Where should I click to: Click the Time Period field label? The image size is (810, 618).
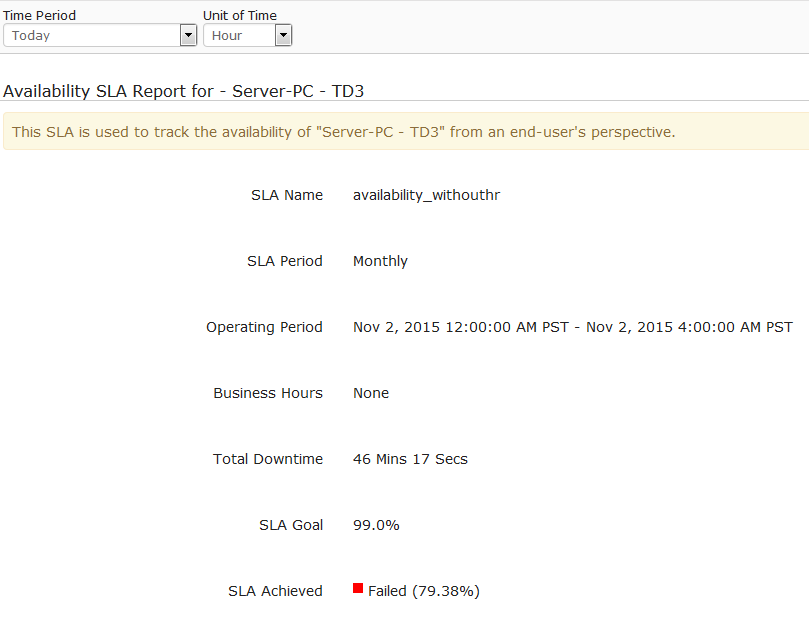pyautogui.click(x=39, y=15)
